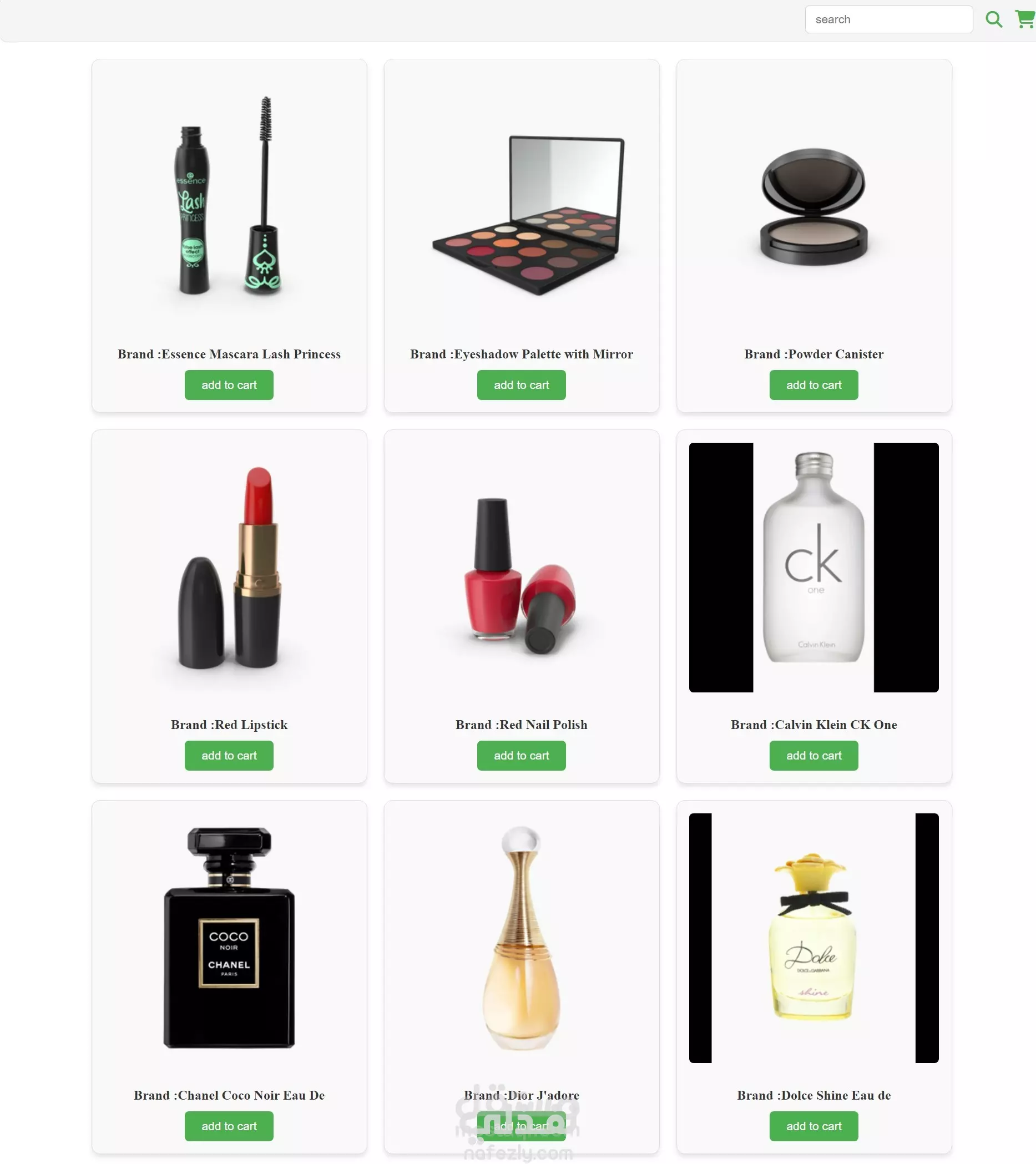Add Essence Mascara Lash Princess to cart
The width and height of the screenshot is (1036, 1164).
pos(229,385)
